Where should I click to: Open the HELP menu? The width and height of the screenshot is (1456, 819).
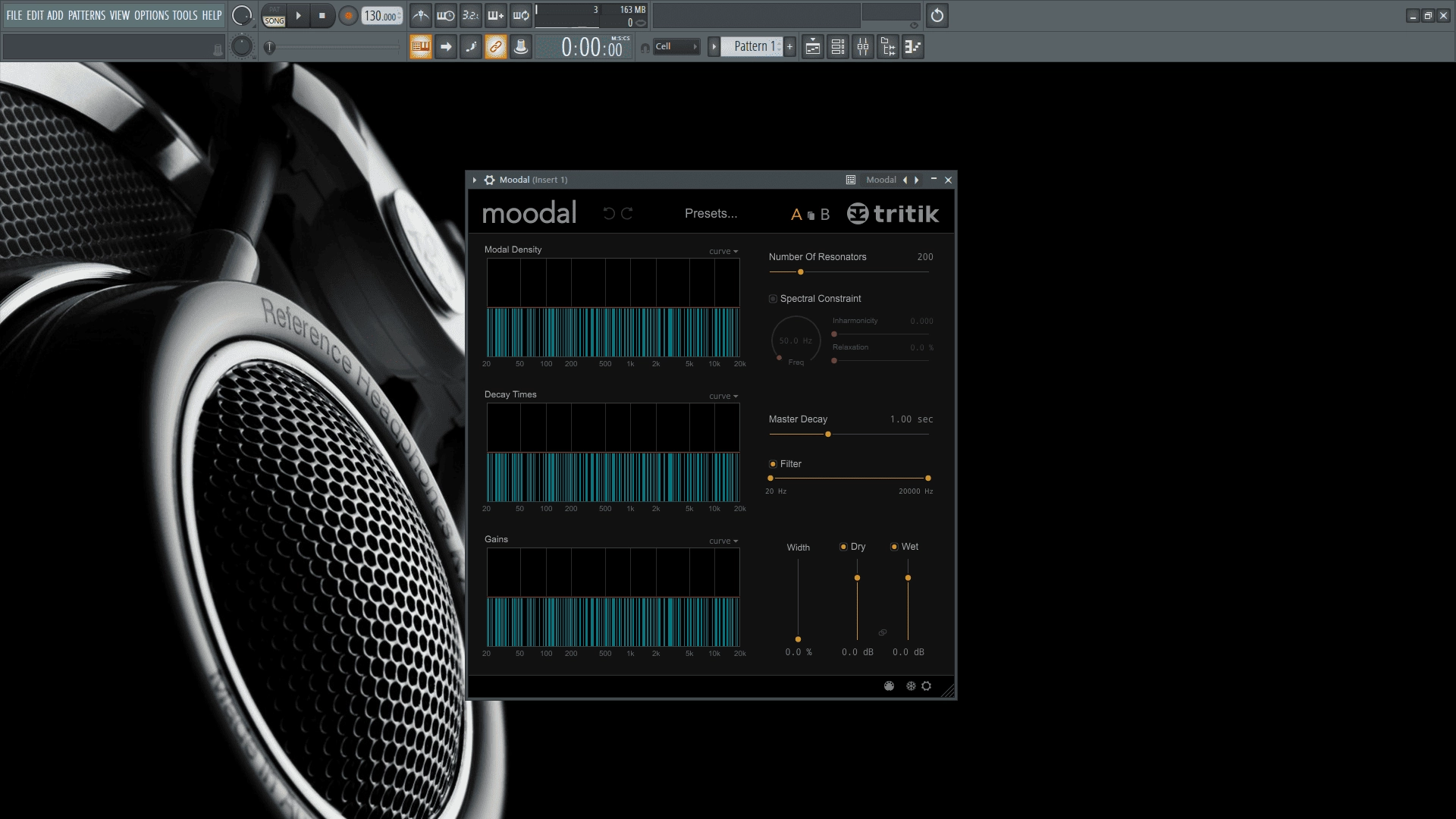pyautogui.click(x=212, y=15)
